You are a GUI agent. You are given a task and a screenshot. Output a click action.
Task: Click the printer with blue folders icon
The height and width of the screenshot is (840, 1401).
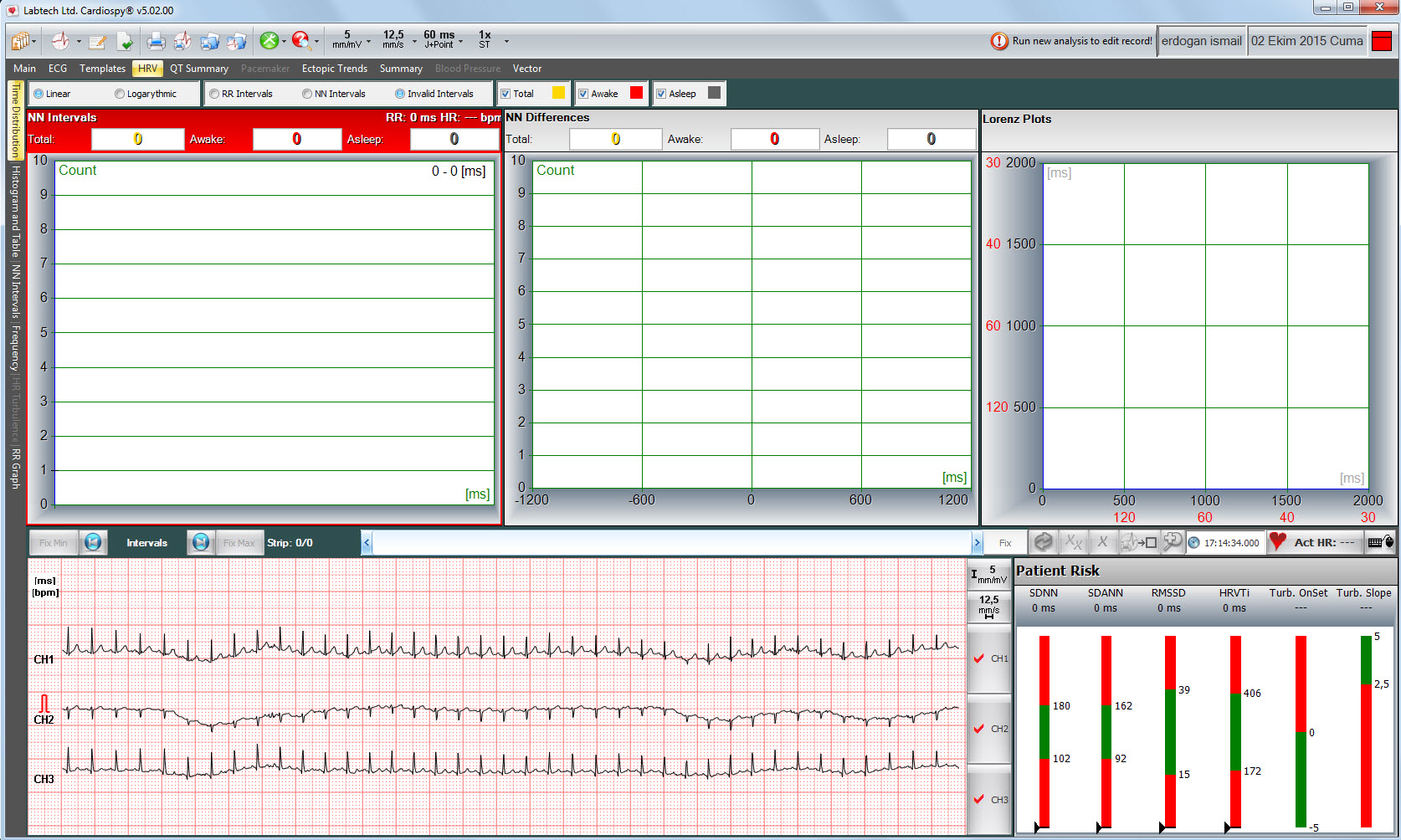[x=210, y=40]
